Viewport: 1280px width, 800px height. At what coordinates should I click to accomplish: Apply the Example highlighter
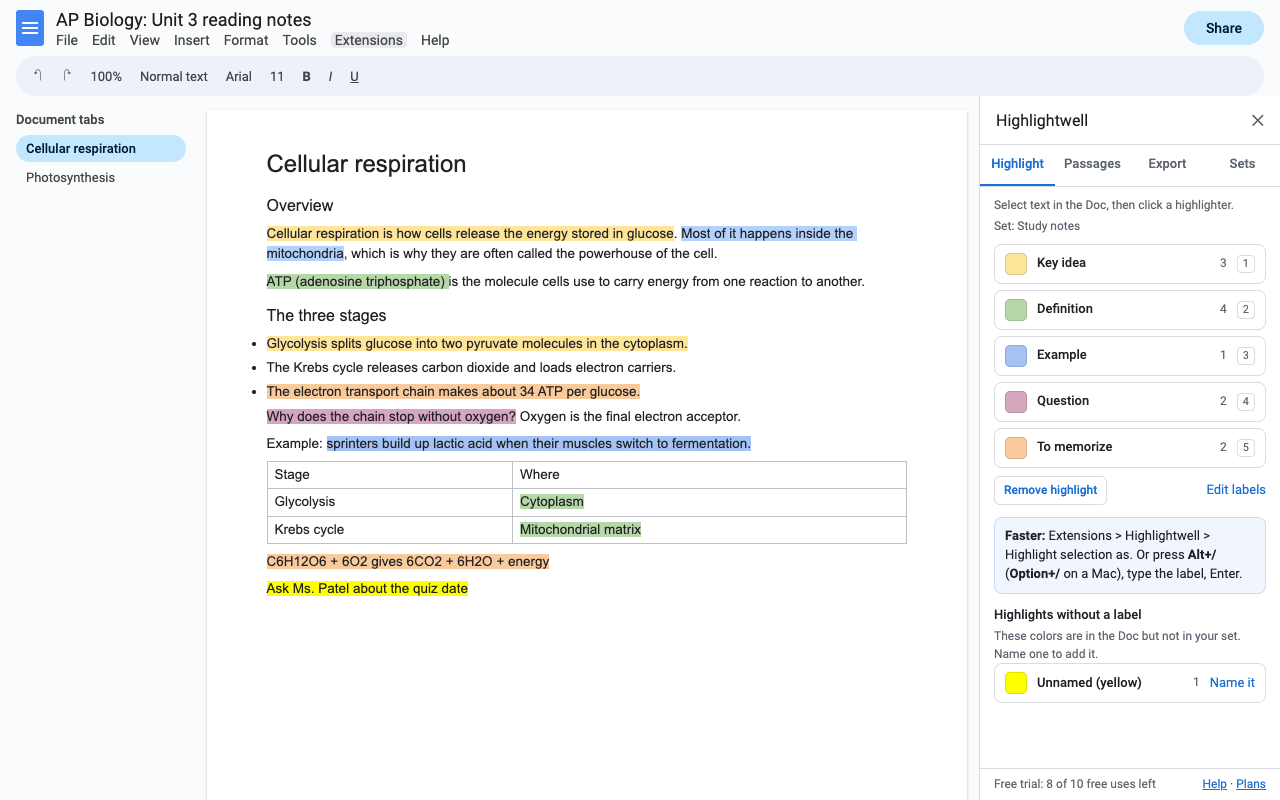(x=1130, y=355)
